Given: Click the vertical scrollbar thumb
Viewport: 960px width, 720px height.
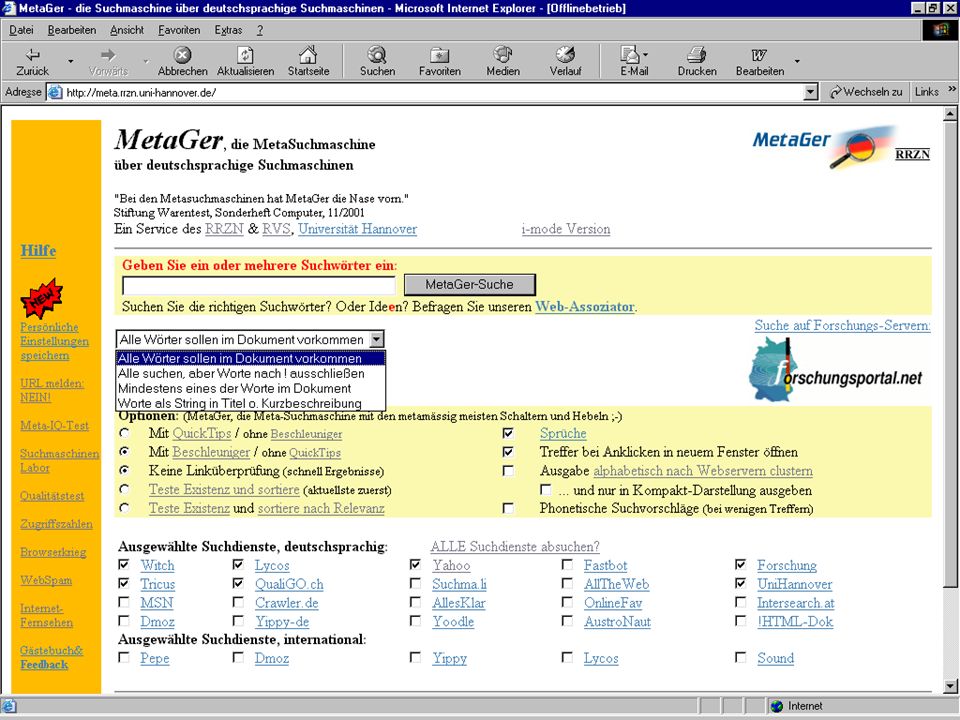Looking at the screenshot, I should (x=950, y=355).
